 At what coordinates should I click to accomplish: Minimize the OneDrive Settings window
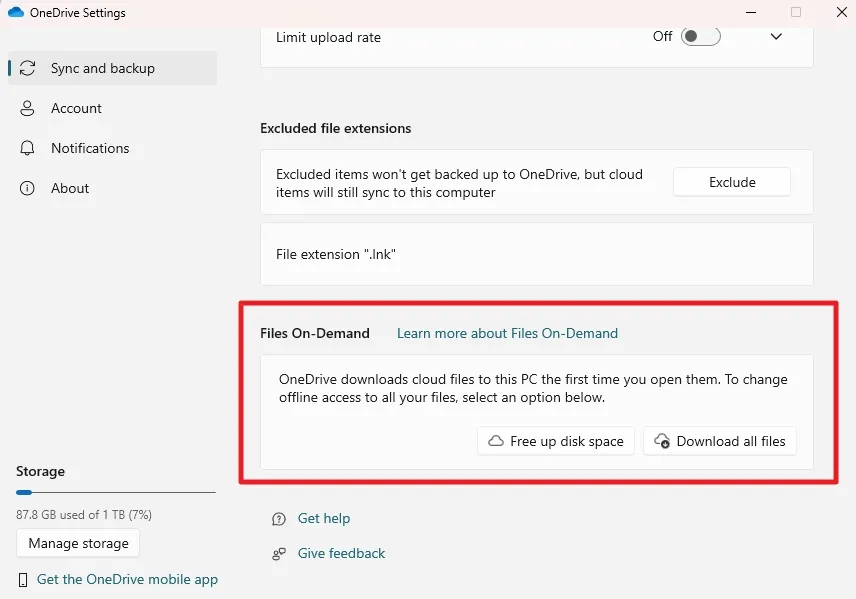click(751, 12)
